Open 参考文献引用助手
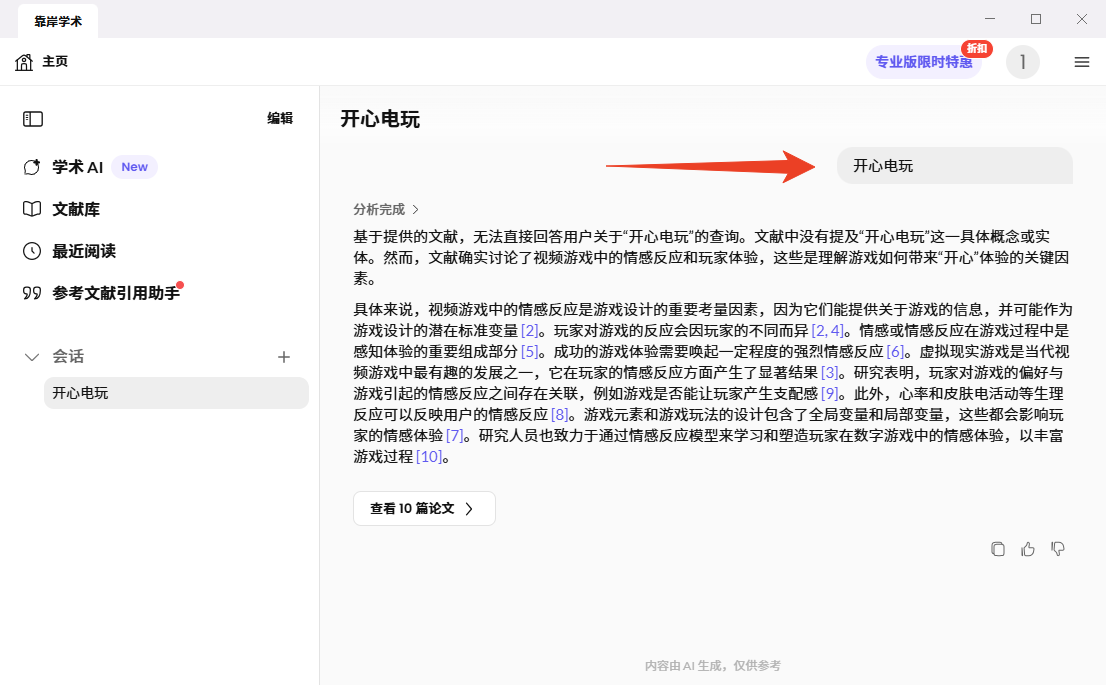1106x685 pixels. pyautogui.click(x=116, y=293)
